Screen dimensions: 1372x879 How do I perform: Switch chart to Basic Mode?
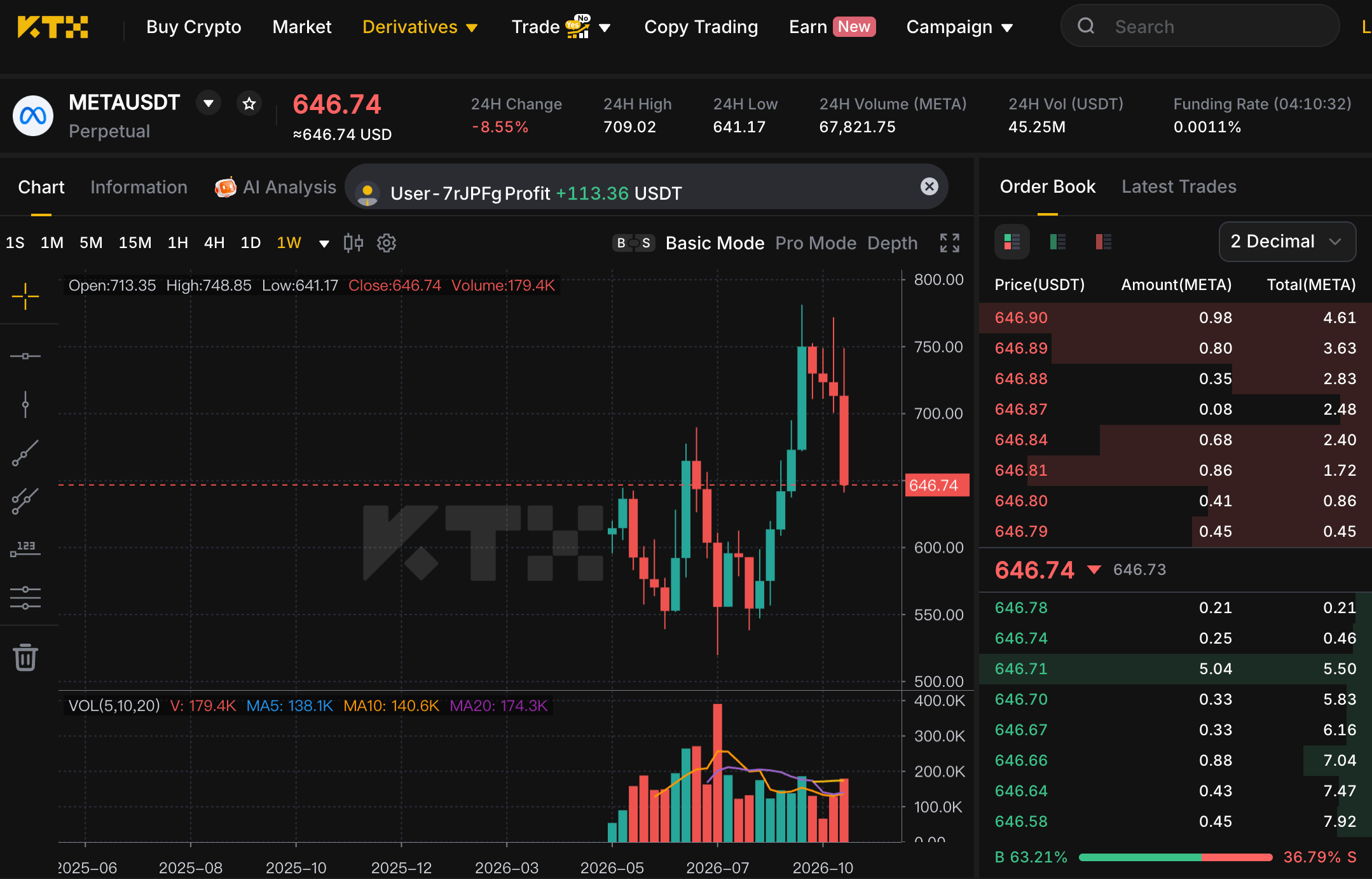715,243
